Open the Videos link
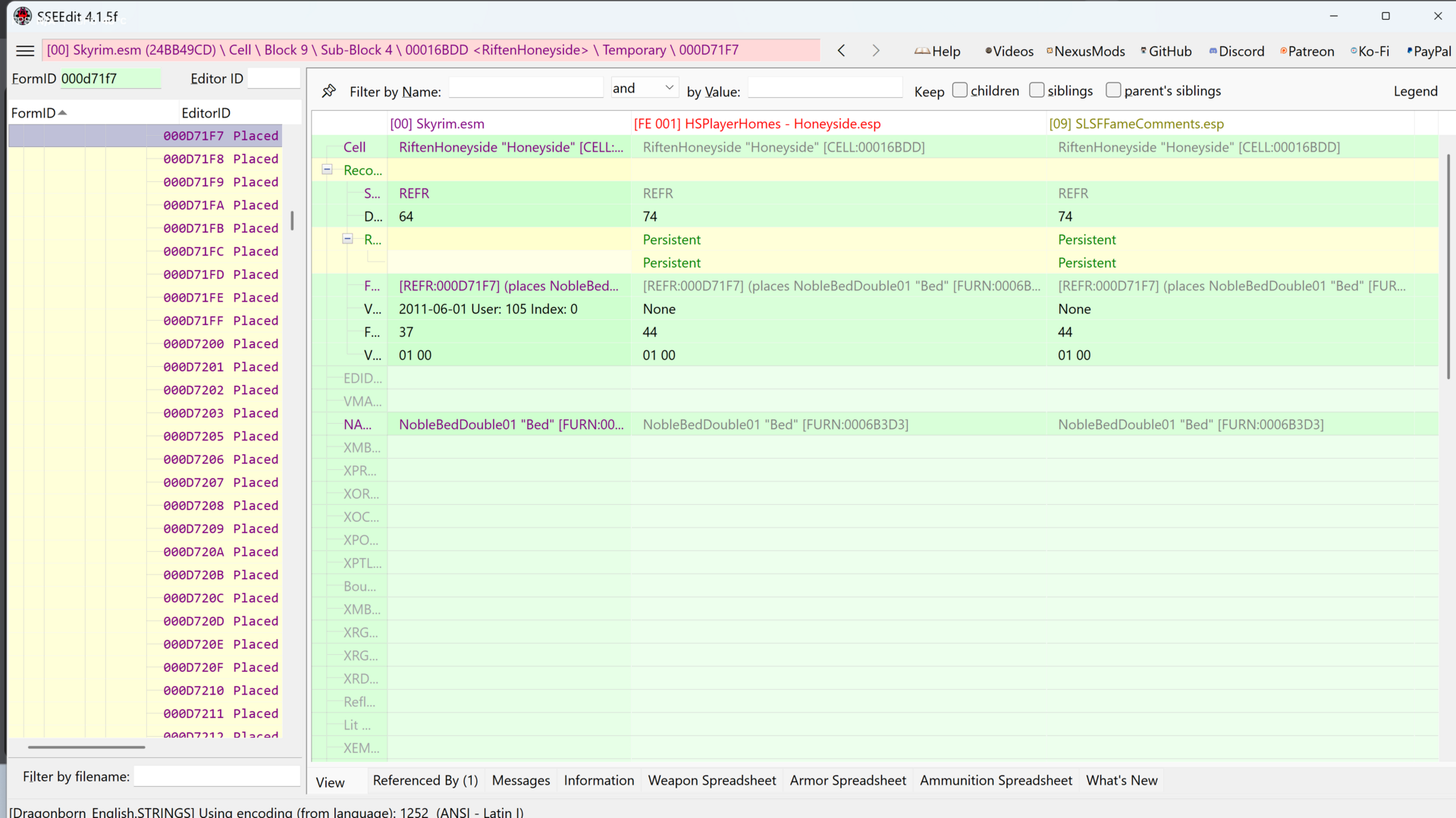This screenshot has width=1456, height=818. click(1009, 51)
